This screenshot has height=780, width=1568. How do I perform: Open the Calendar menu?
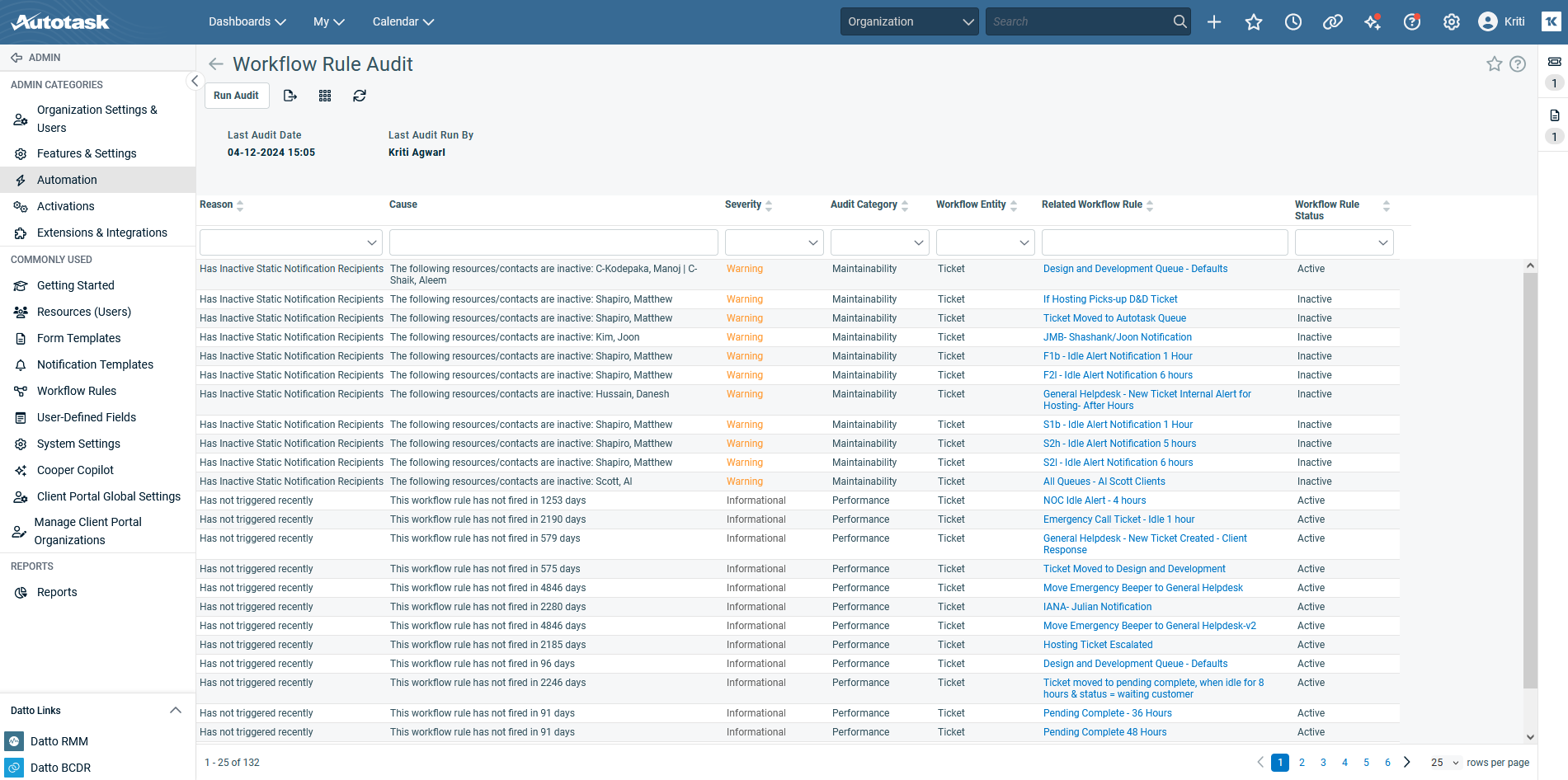pos(403,22)
